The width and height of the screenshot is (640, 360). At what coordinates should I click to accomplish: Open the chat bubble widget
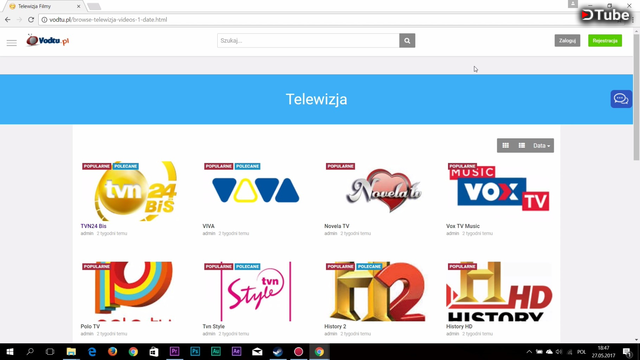(621, 99)
